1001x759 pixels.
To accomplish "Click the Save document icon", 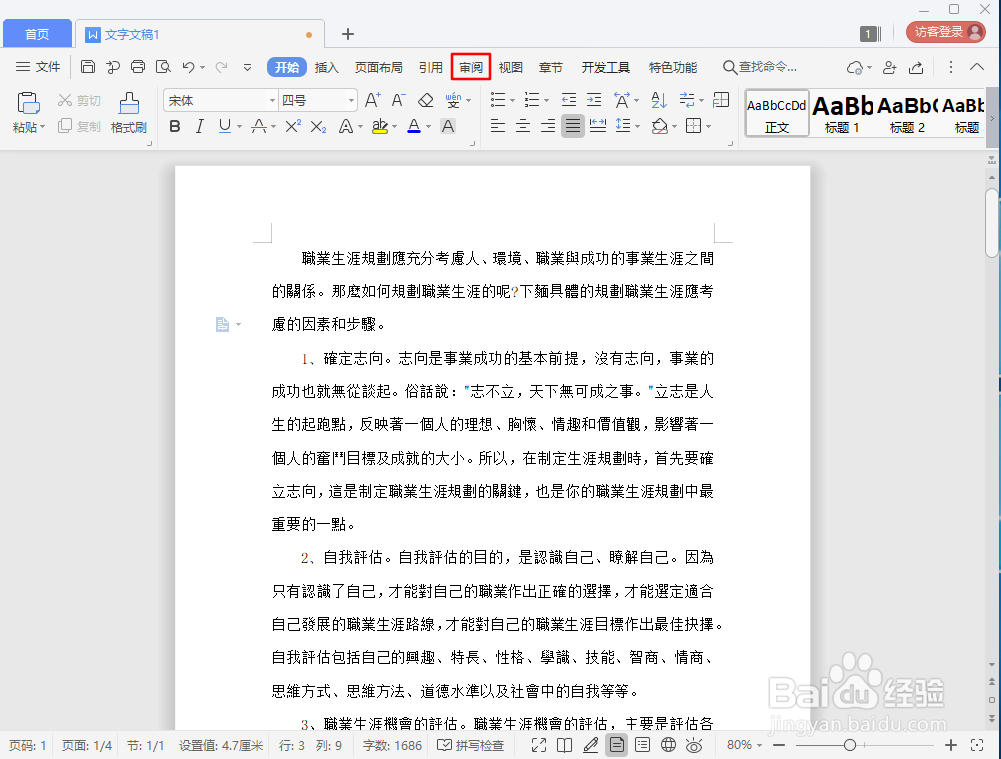I will (88, 67).
